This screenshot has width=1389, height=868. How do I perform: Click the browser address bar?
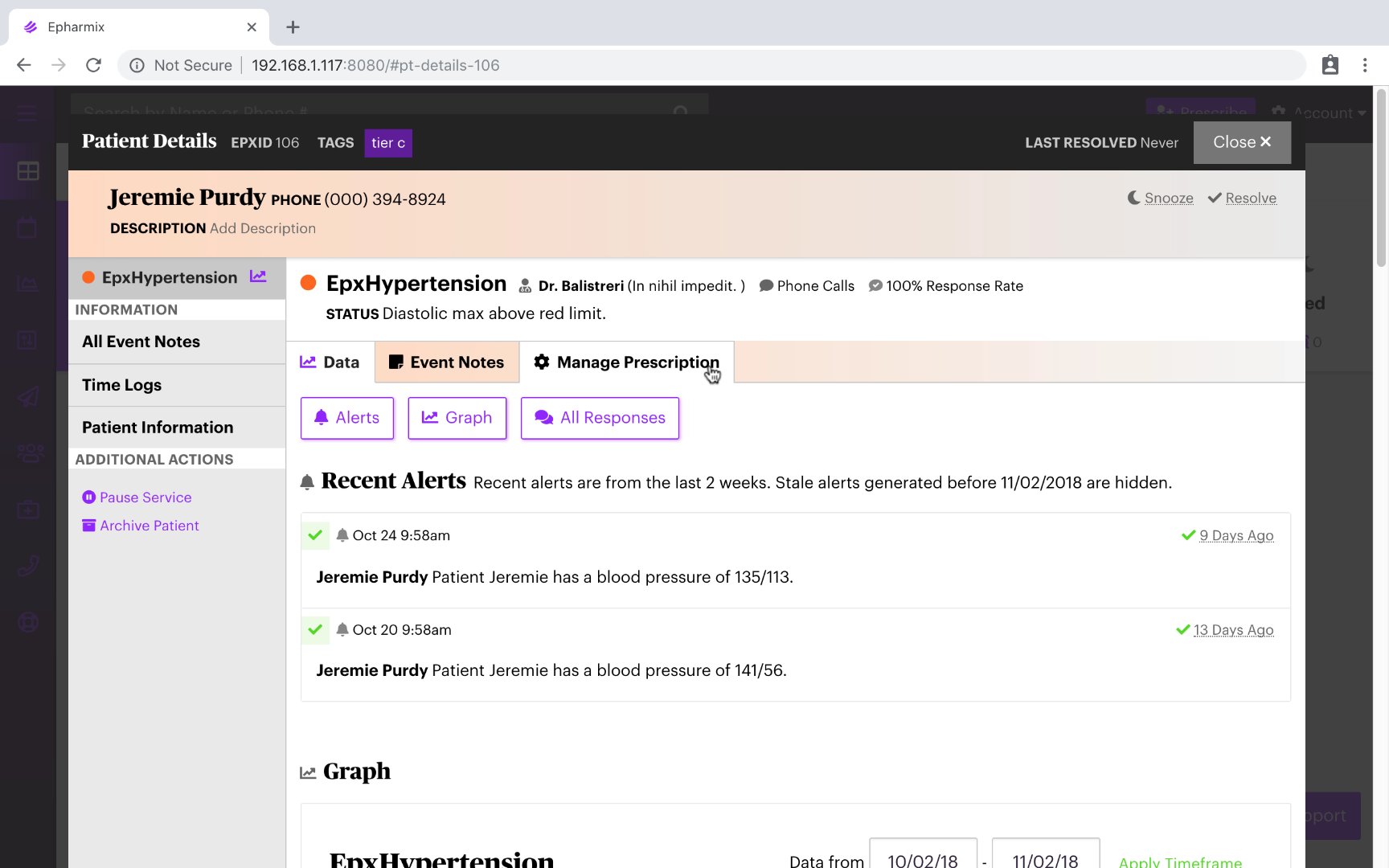tap(711, 65)
